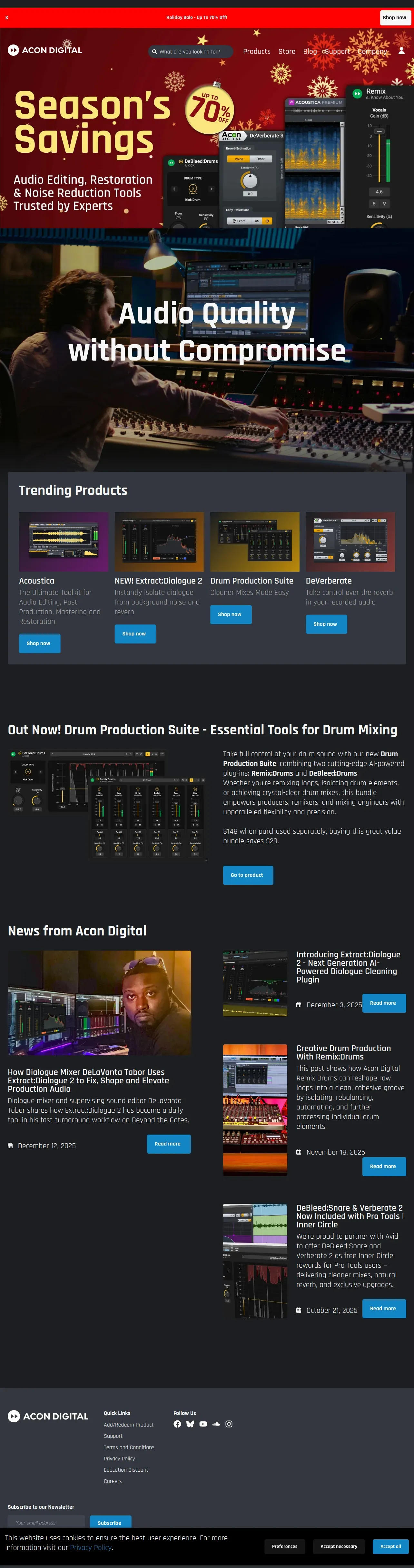Click the DeVerberate product title
Image resolution: width=414 pixels, height=1568 pixels.
[329, 581]
